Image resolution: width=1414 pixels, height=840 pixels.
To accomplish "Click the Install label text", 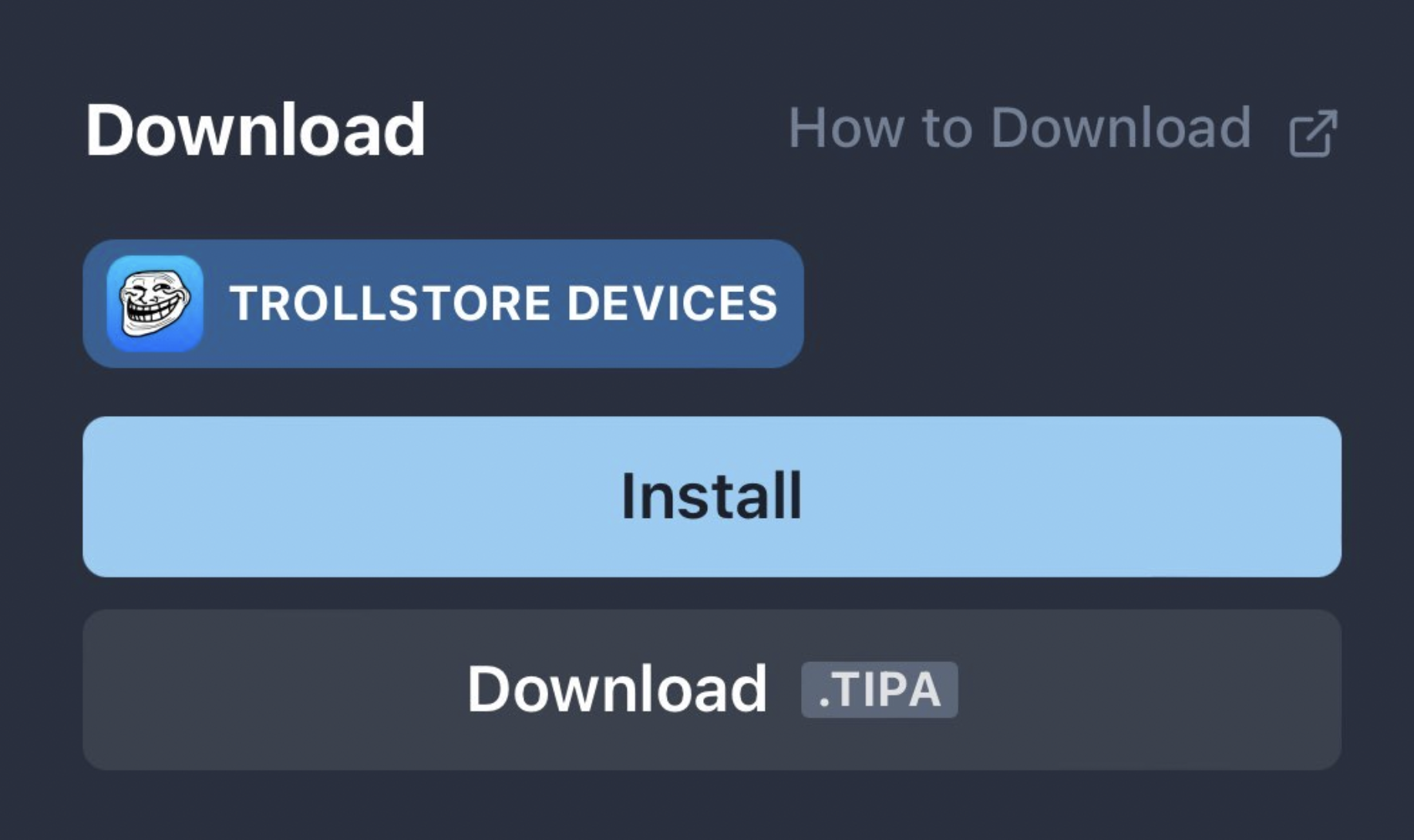I will coord(711,496).
